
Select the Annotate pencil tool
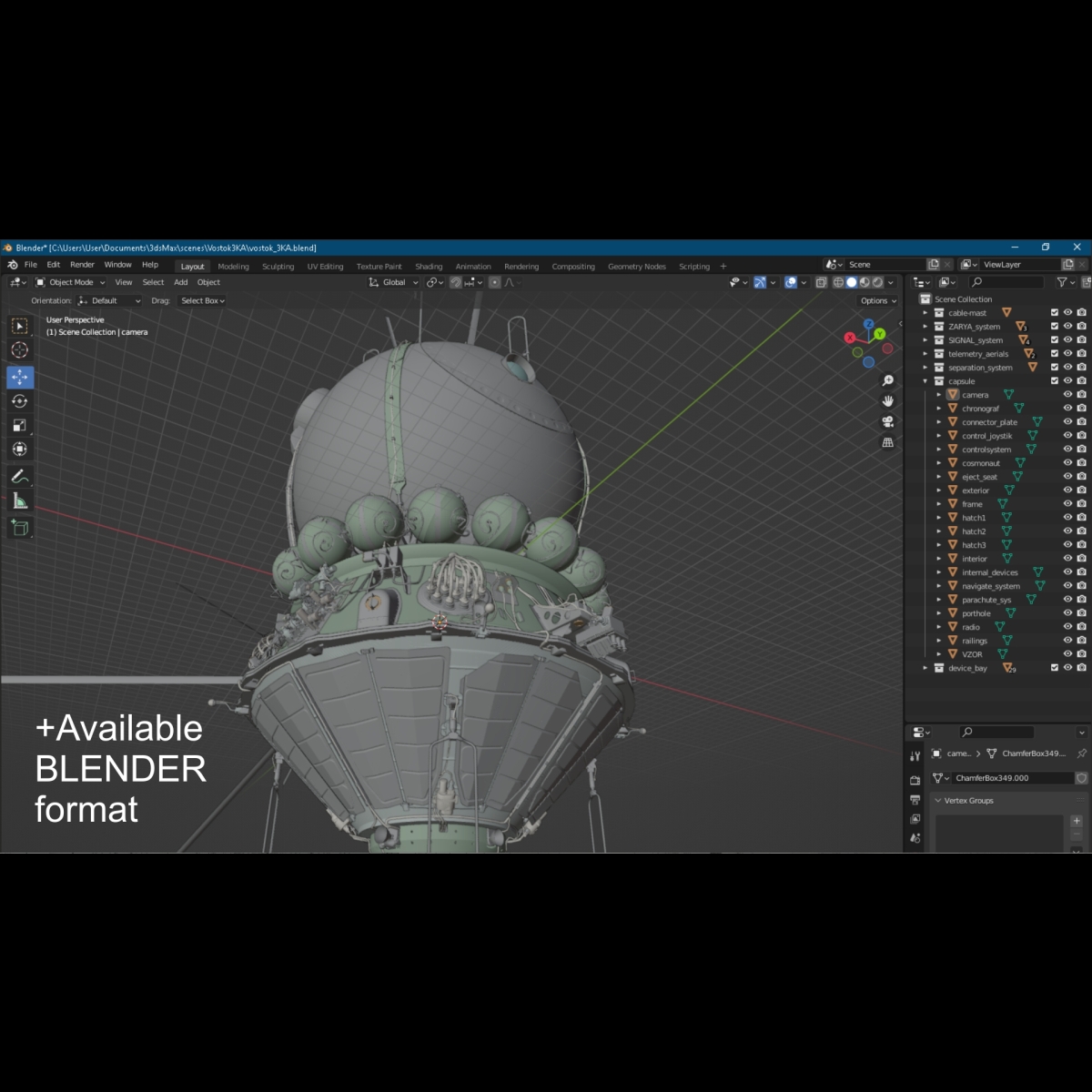20,476
